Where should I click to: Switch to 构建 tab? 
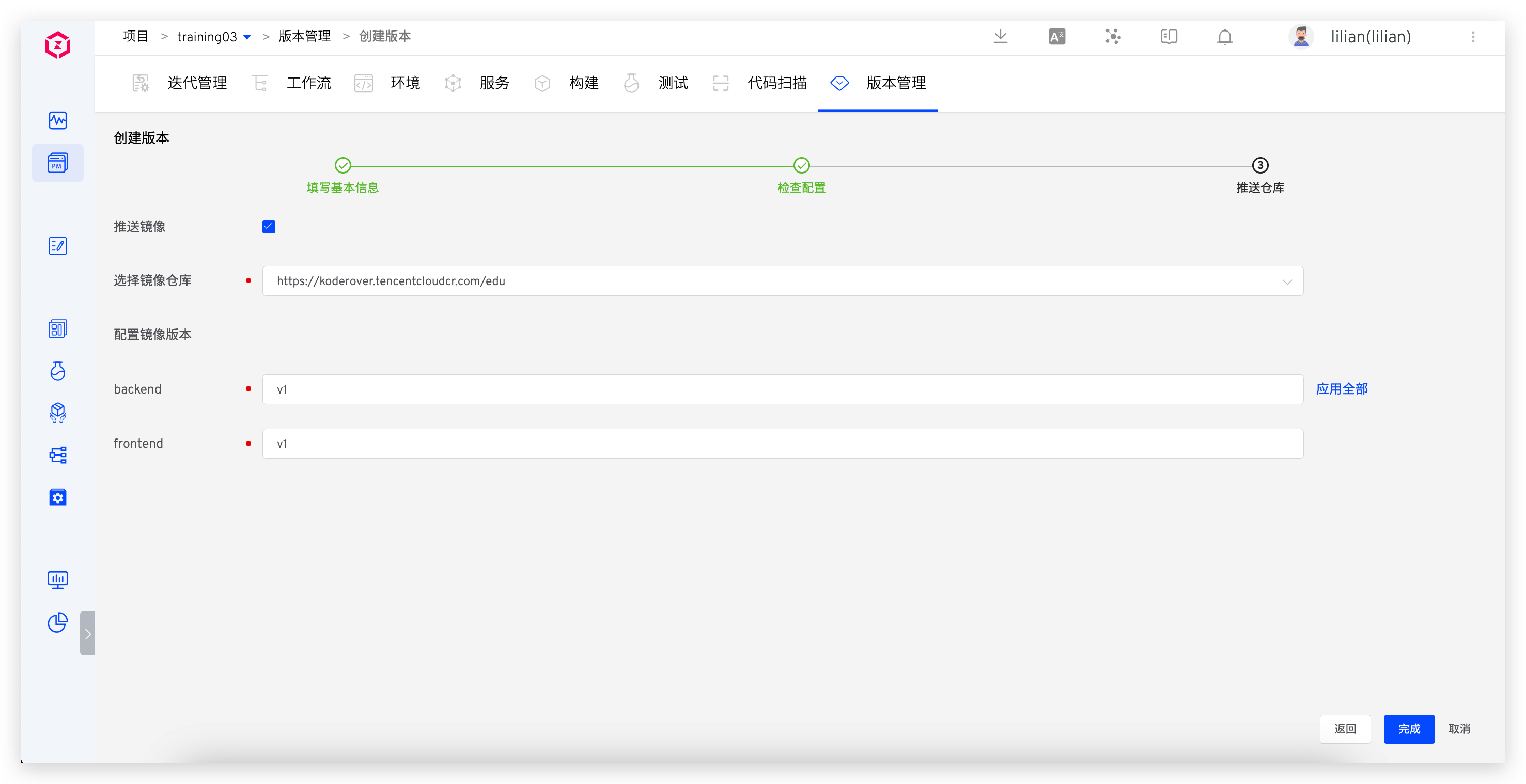click(x=584, y=83)
